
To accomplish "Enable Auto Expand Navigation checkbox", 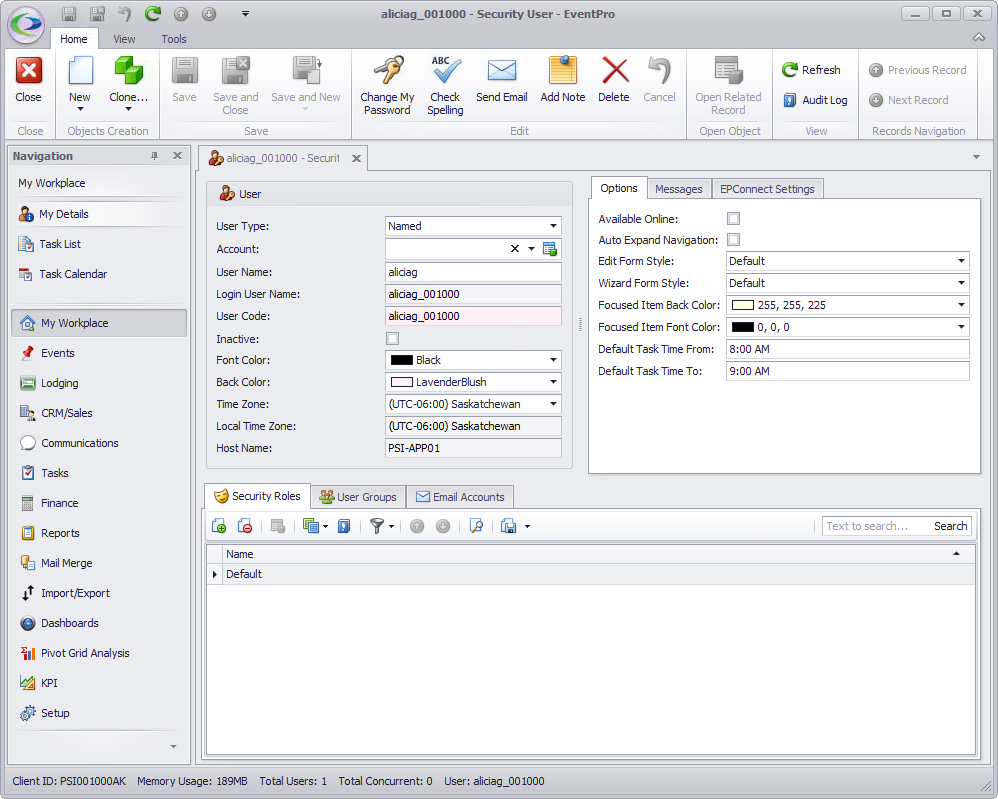I will pos(733,239).
